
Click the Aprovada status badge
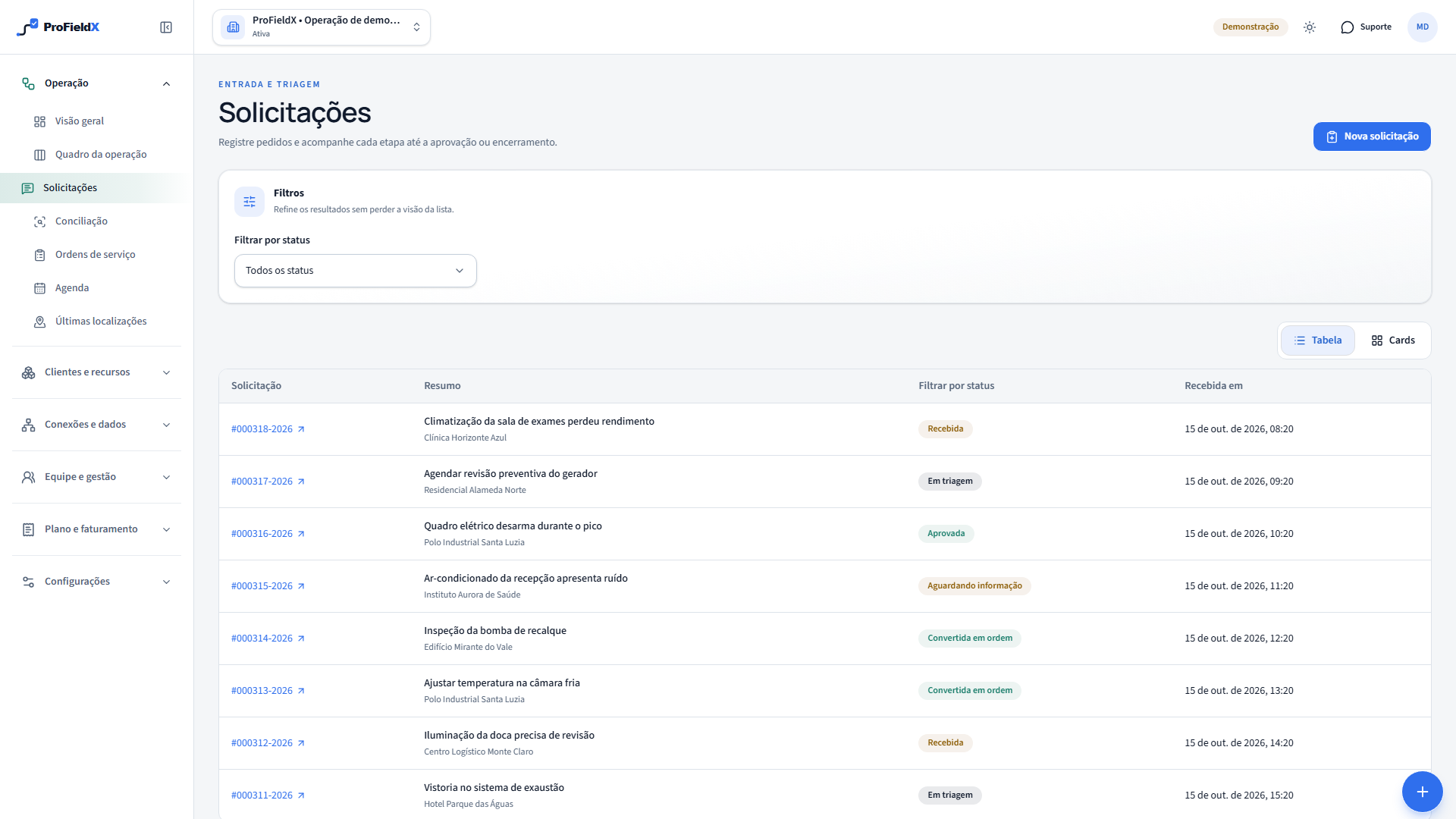[946, 534]
